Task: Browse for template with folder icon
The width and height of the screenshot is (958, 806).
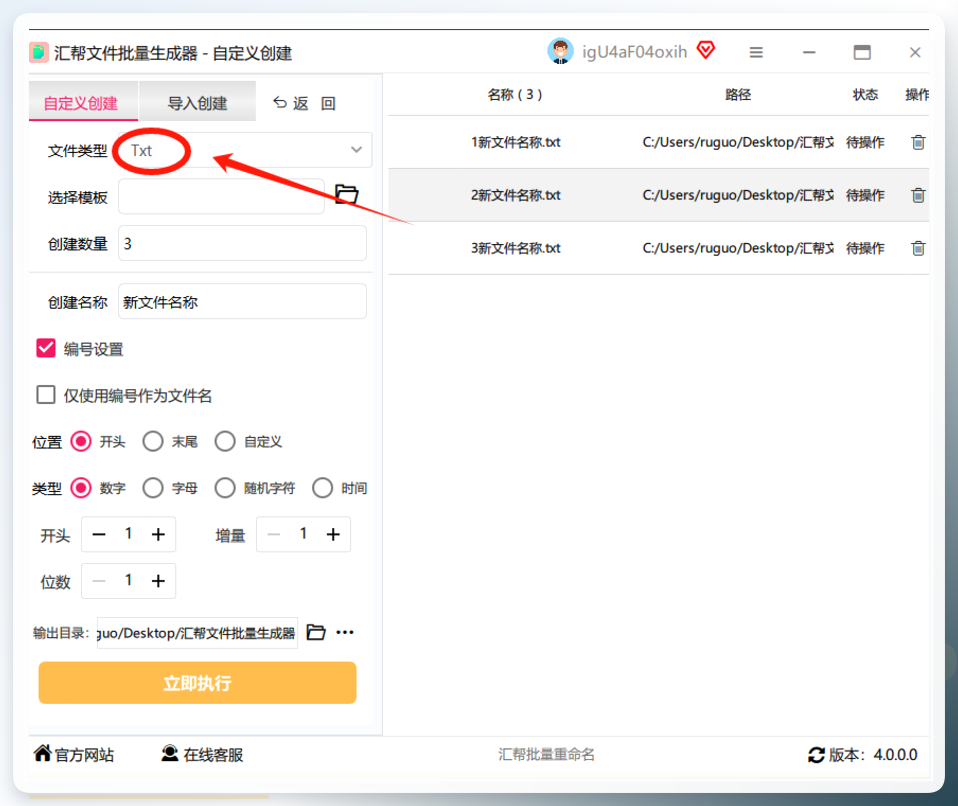Action: point(346,194)
